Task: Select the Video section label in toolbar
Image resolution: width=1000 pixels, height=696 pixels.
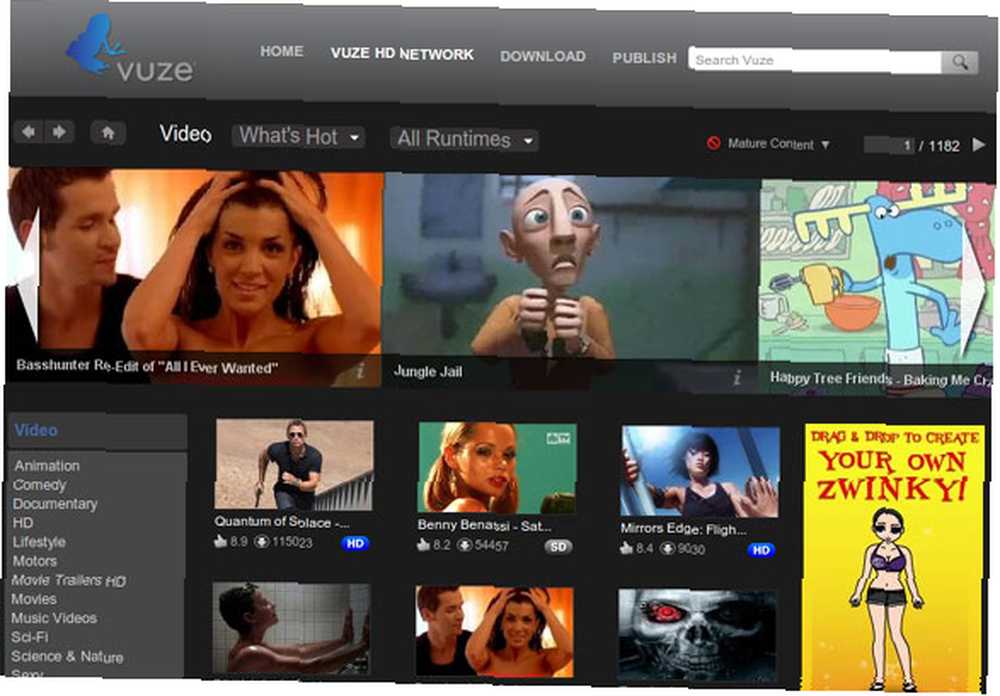Action: 185,133
